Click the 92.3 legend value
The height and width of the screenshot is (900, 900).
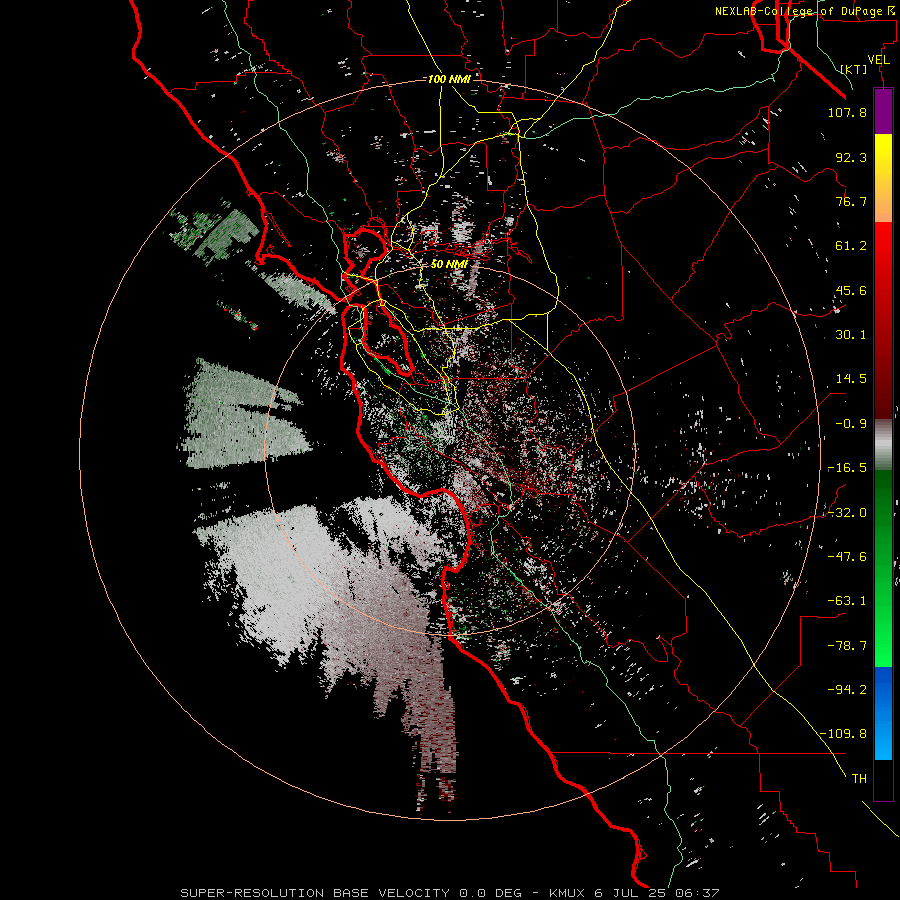851,157
